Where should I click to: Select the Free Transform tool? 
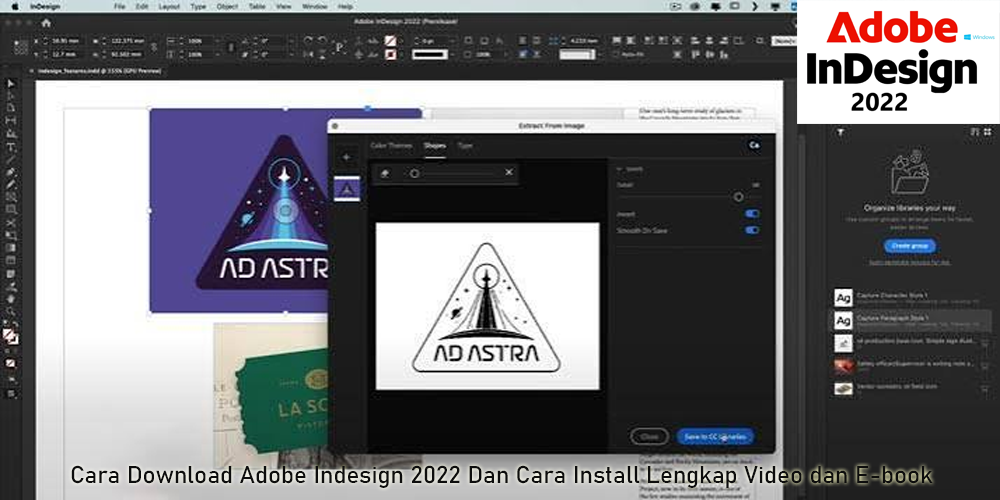pos(11,235)
